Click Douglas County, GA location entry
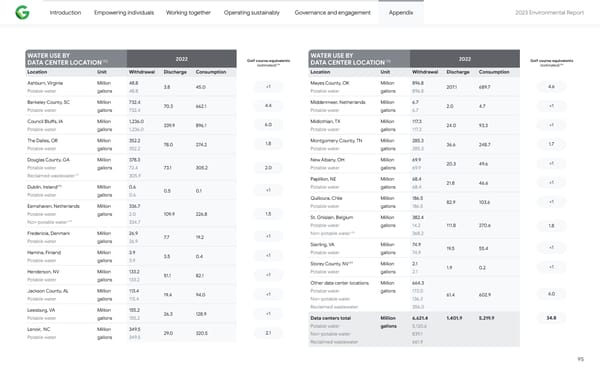 (x=48, y=160)
